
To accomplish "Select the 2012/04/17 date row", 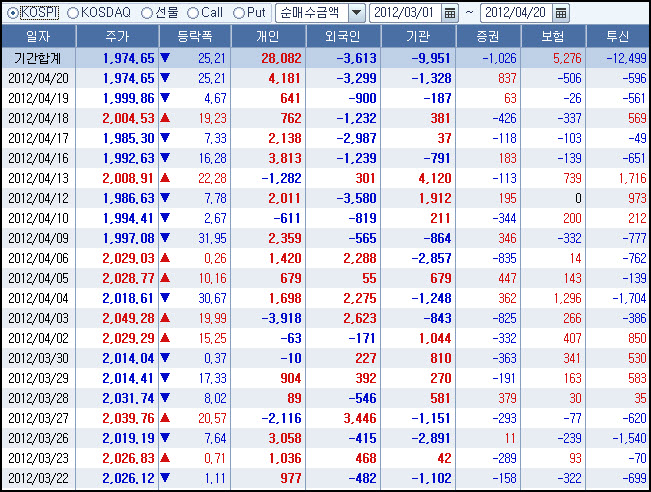I will pos(325,138).
